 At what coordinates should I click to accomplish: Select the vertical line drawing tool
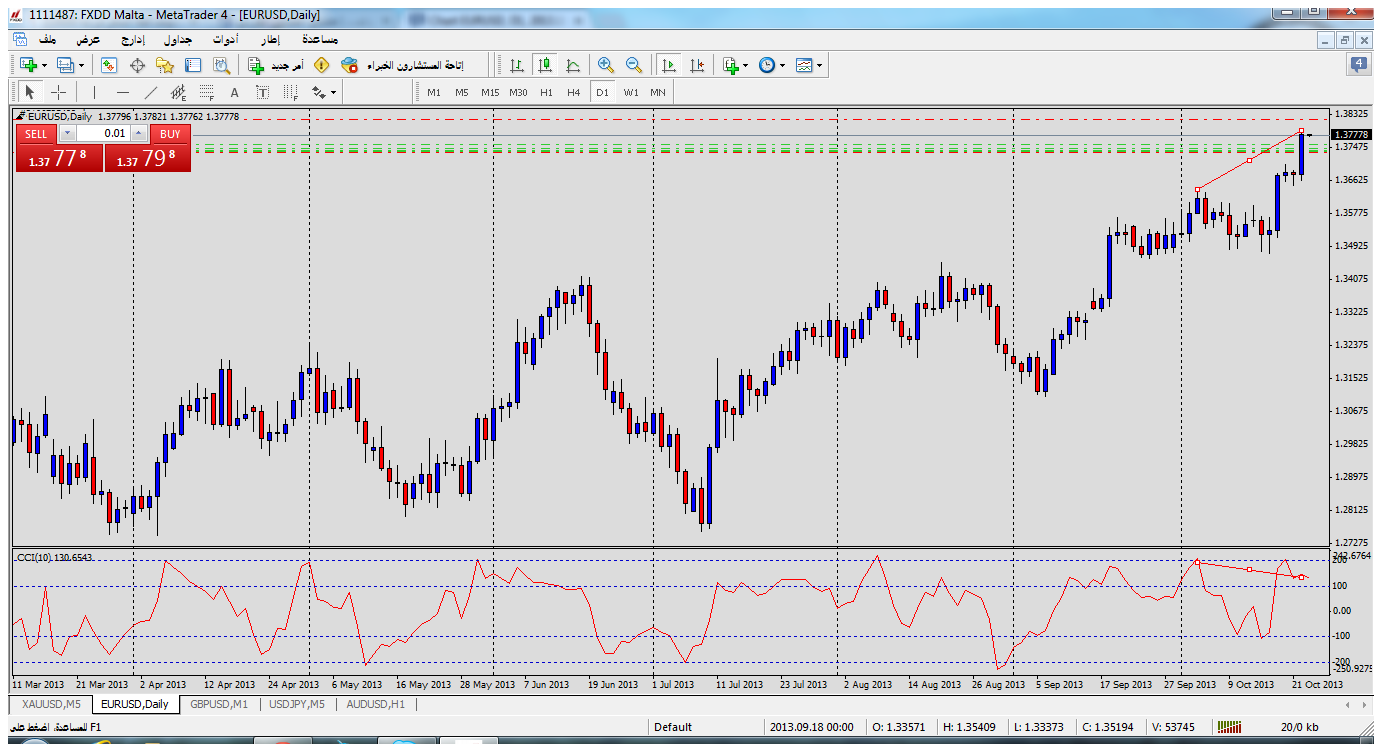[x=94, y=92]
